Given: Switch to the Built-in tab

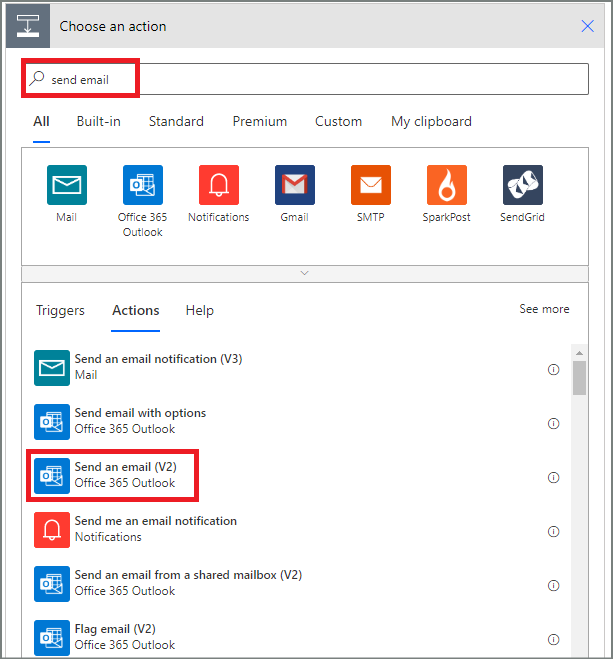Looking at the screenshot, I should 98,121.
